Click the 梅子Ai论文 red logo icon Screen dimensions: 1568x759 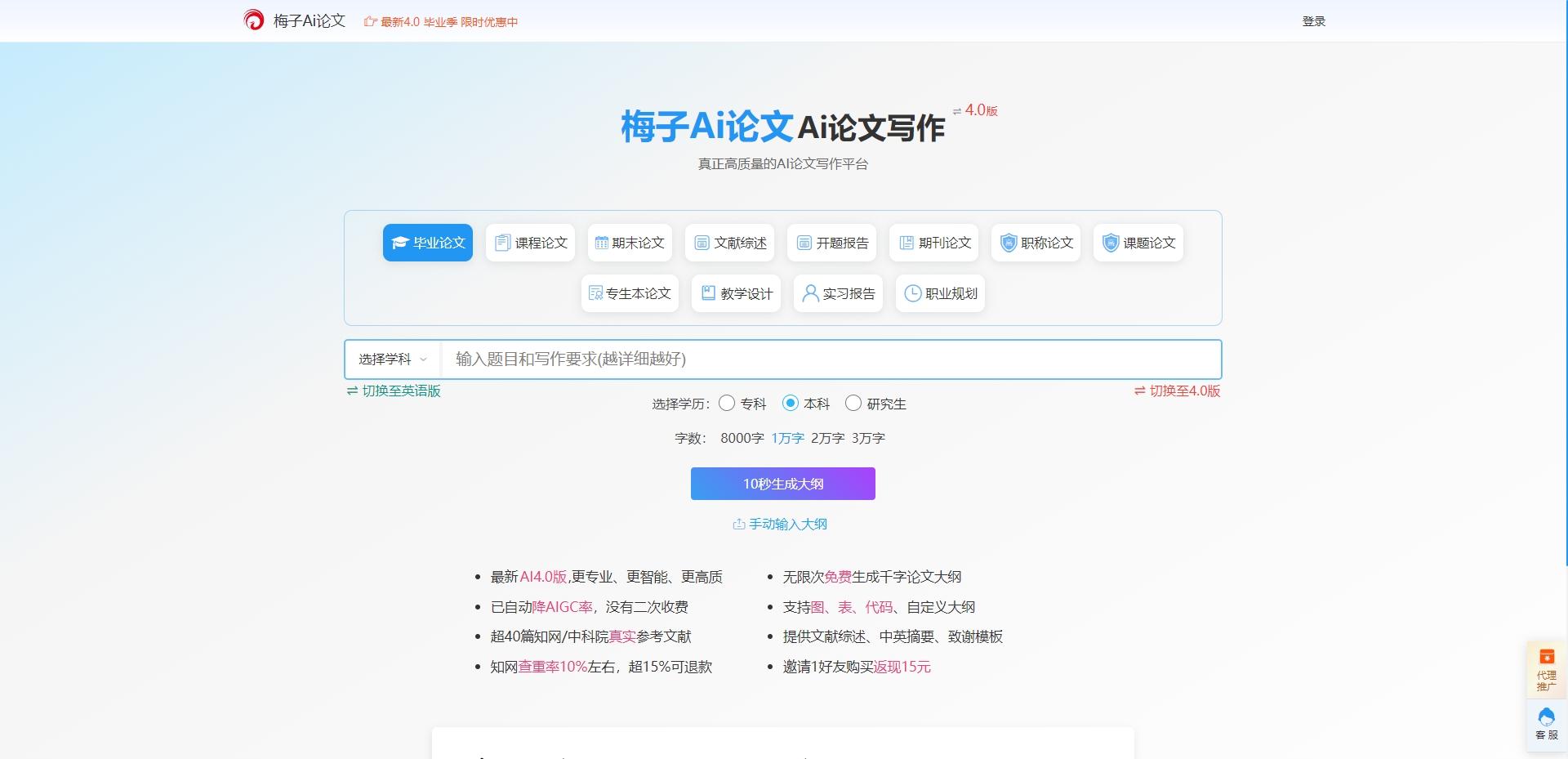click(x=254, y=20)
